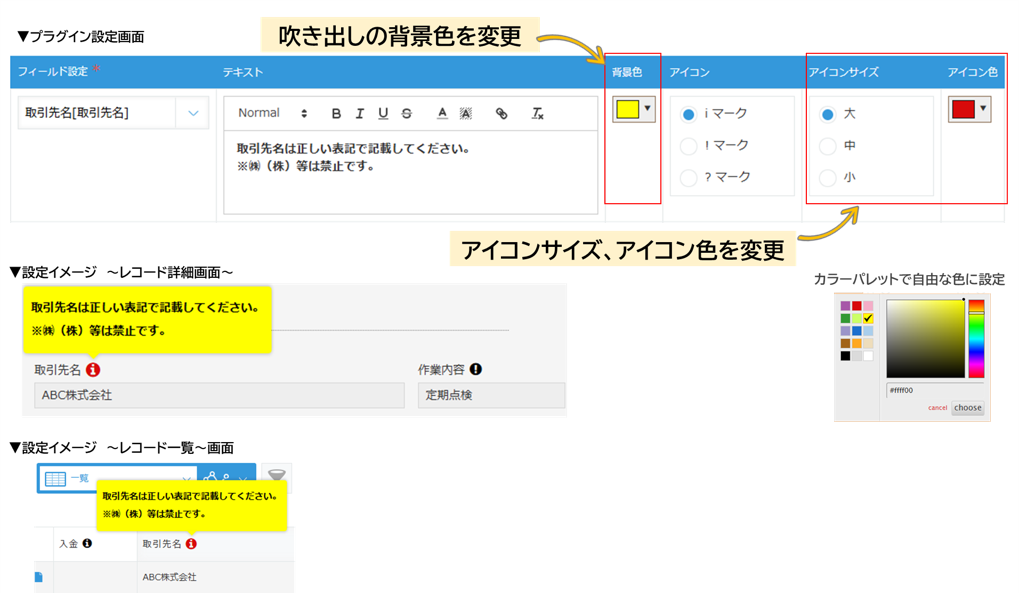This screenshot has width=1019, height=593.
Task: Open the Normal paragraph style dropdown
Action: tap(270, 112)
